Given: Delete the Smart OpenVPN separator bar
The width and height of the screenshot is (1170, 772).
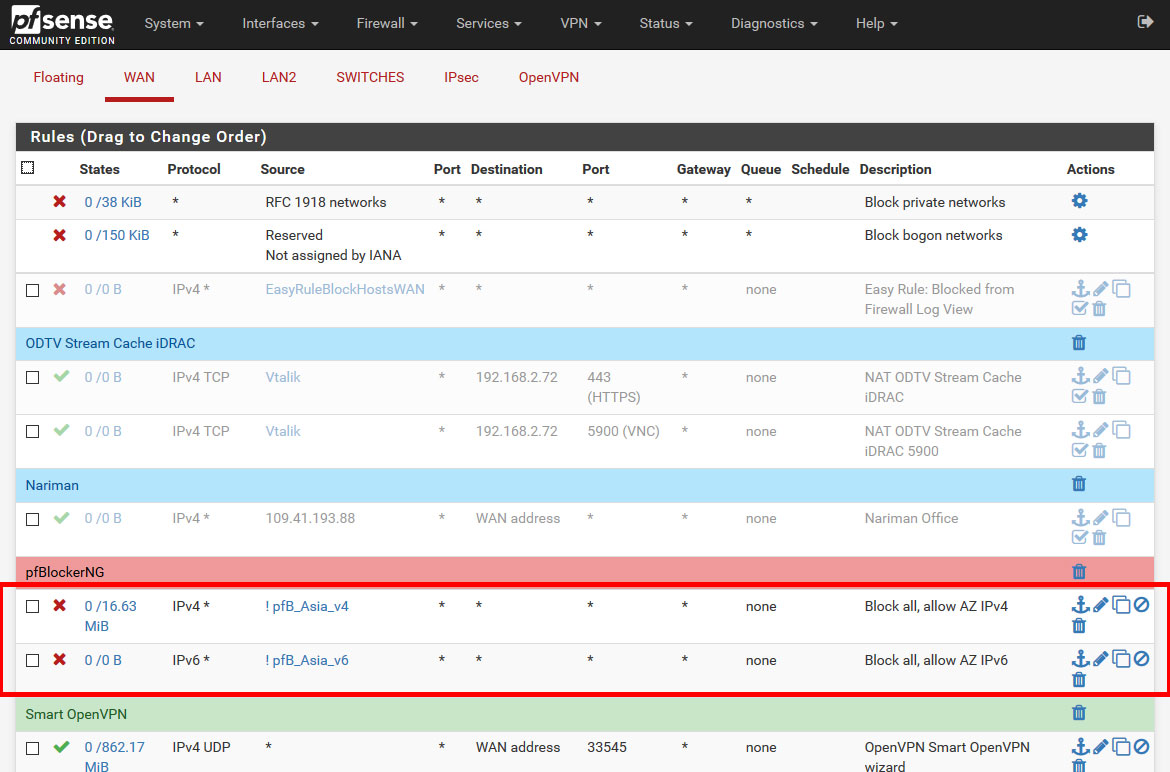Looking at the screenshot, I should tap(1079, 712).
